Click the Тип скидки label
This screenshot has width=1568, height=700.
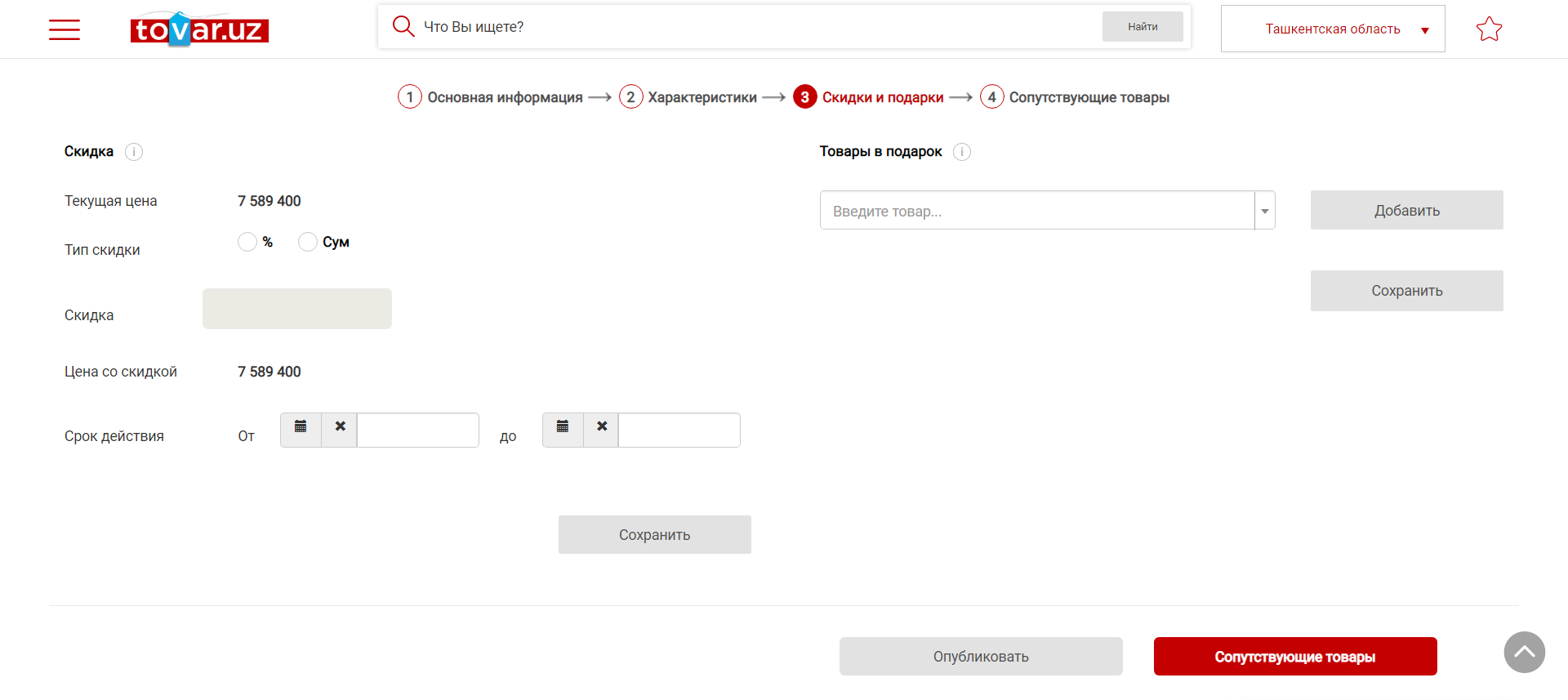[x=102, y=250]
